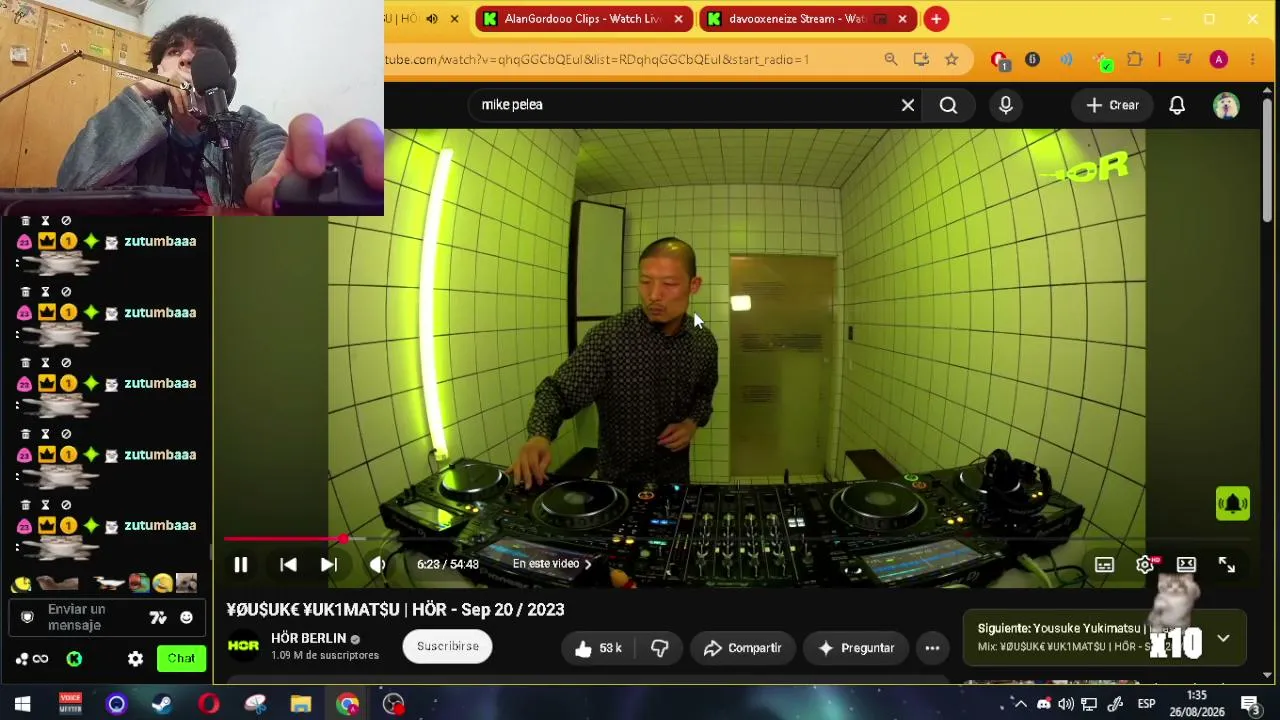Toggle video subtitles

[x=1104, y=565]
